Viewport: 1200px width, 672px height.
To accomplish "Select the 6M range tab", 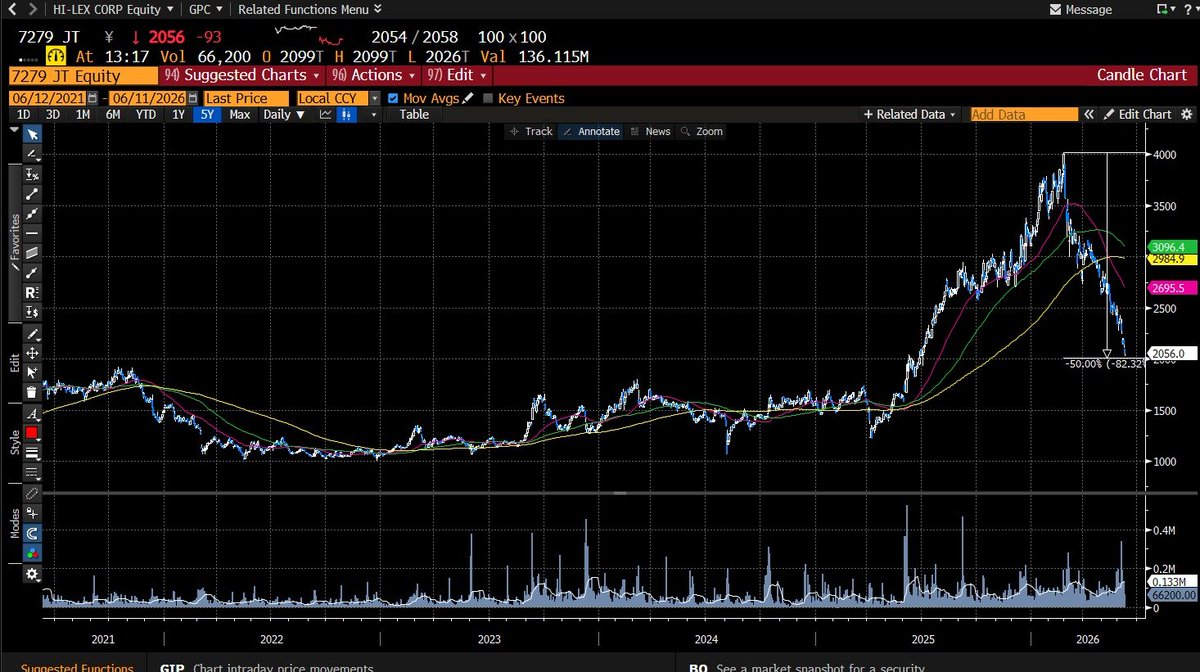I will pyautogui.click(x=113, y=114).
